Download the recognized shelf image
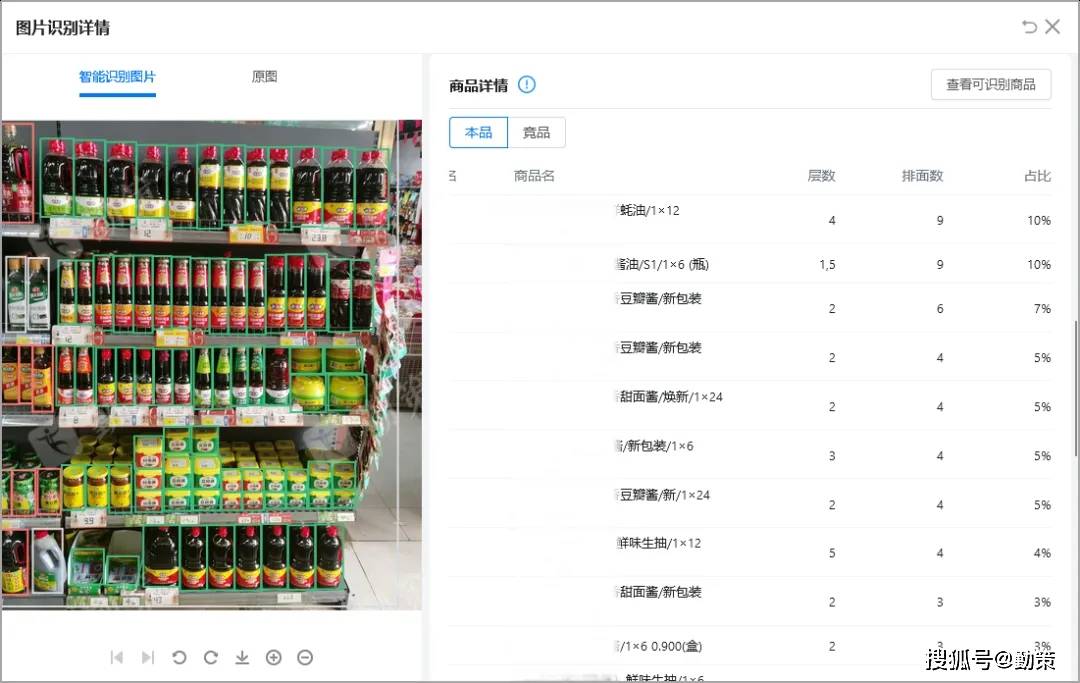Viewport: 1080px width, 683px height. (242, 657)
